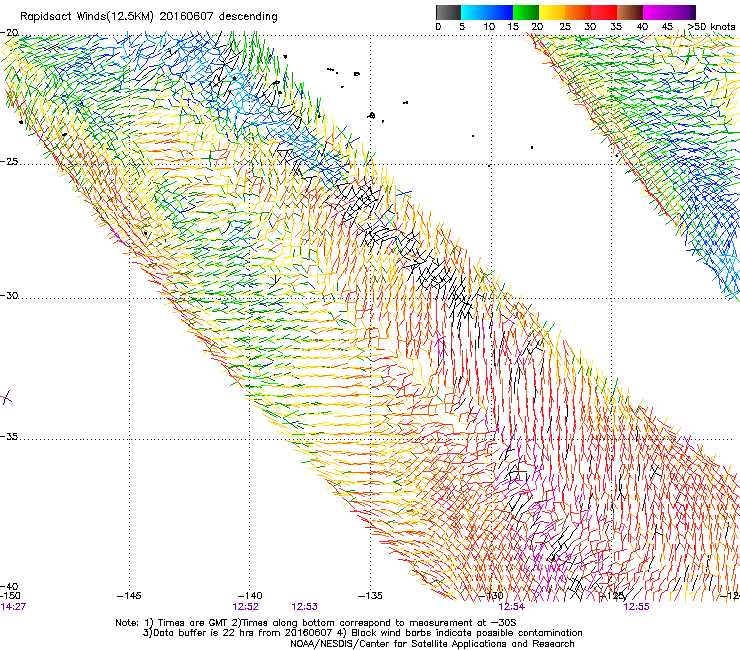Click the '-35' latitude label
Screen dimensions: 740x650
coord(9,436)
